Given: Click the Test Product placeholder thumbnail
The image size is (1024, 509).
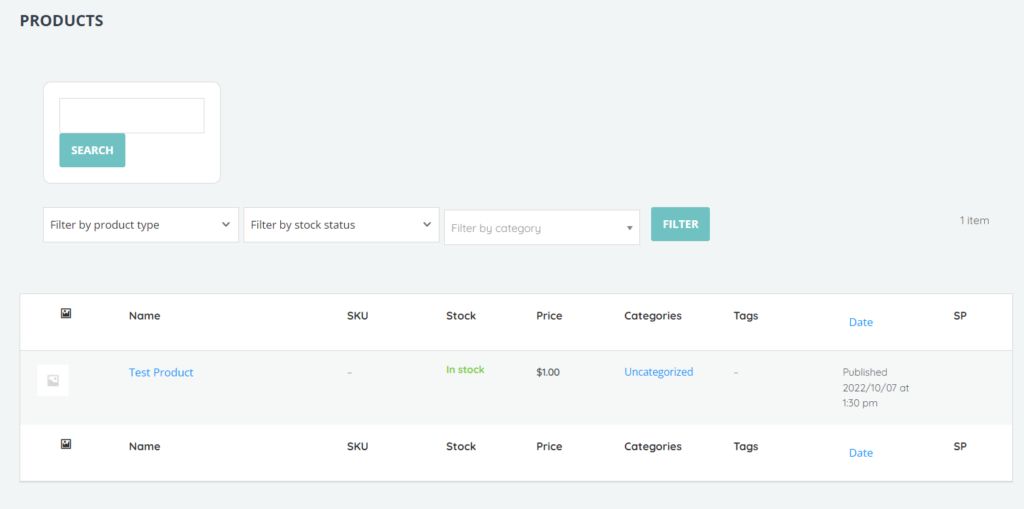Looking at the screenshot, I should click(x=53, y=380).
